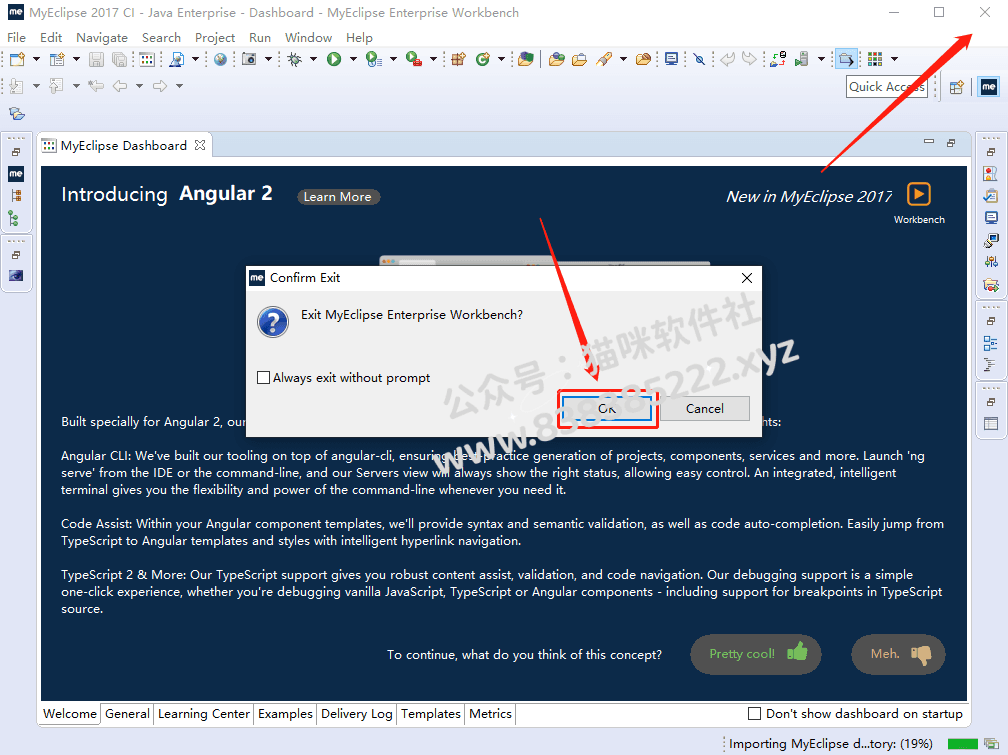Open dropdown beside the server icon
1008x755 pixels.
pos(821,59)
